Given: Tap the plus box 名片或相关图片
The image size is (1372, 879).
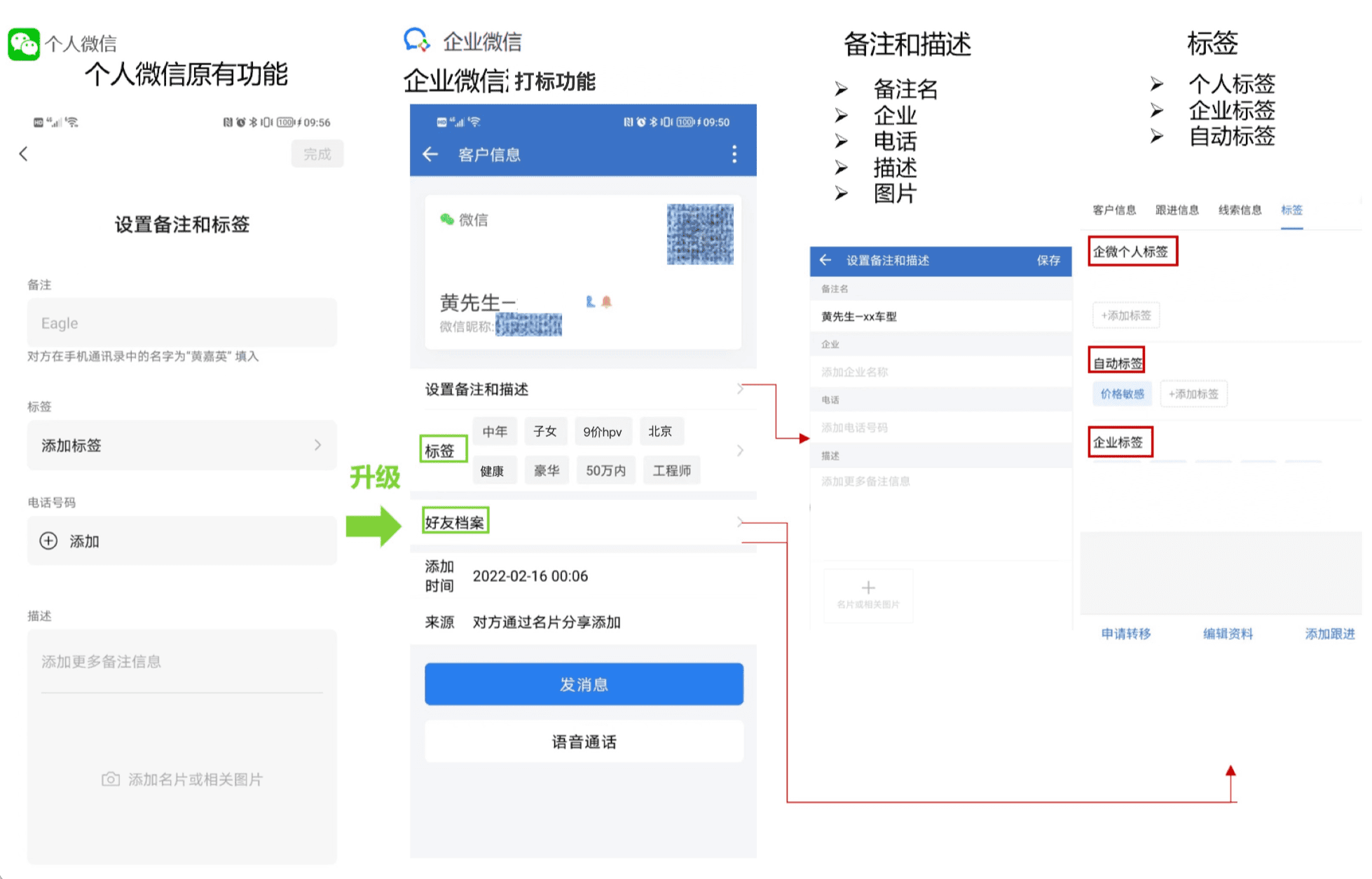Looking at the screenshot, I should coord(868,594).
